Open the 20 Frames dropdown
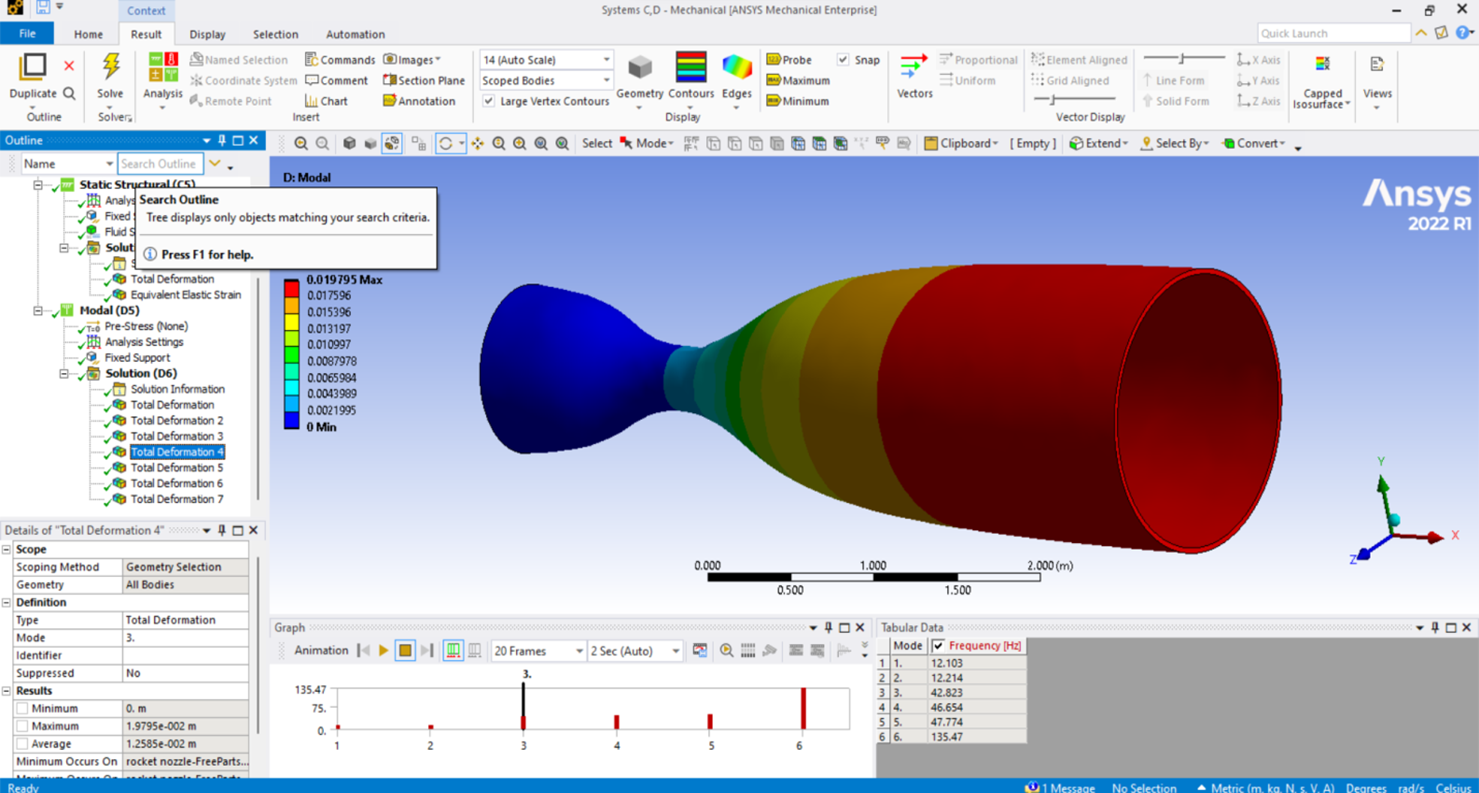1479x793 pixels. coord(538,651)
